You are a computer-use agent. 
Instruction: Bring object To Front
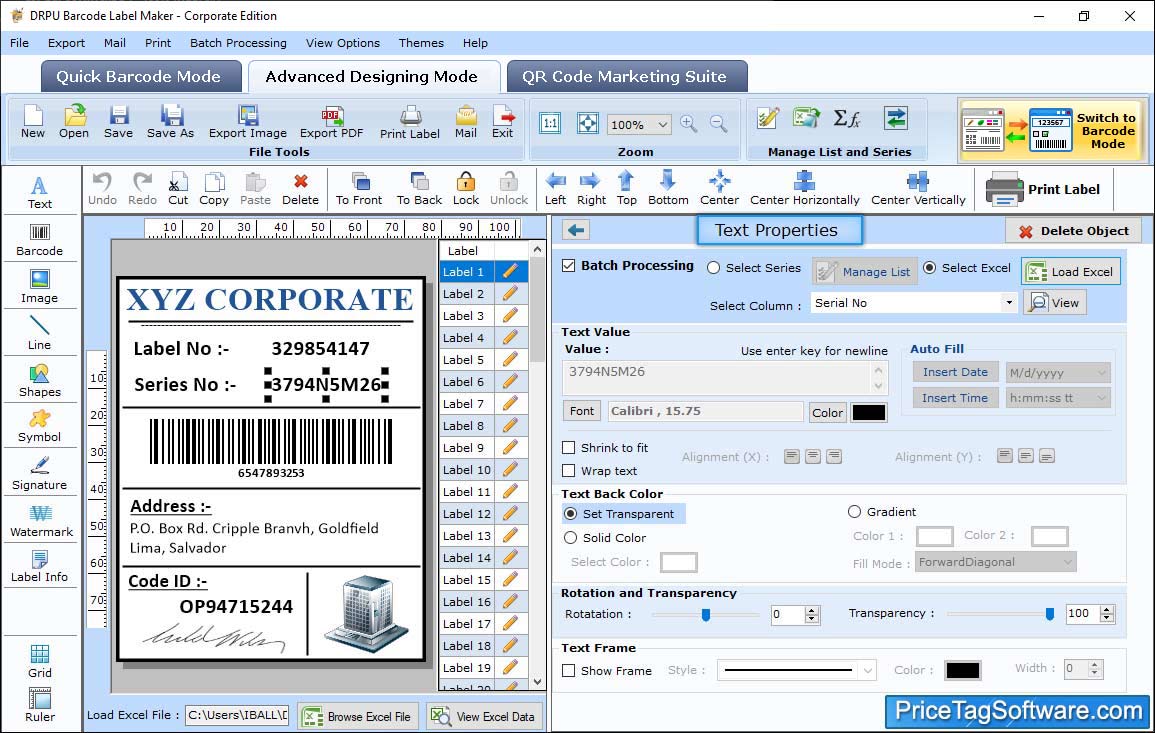(x=359, y=189)
